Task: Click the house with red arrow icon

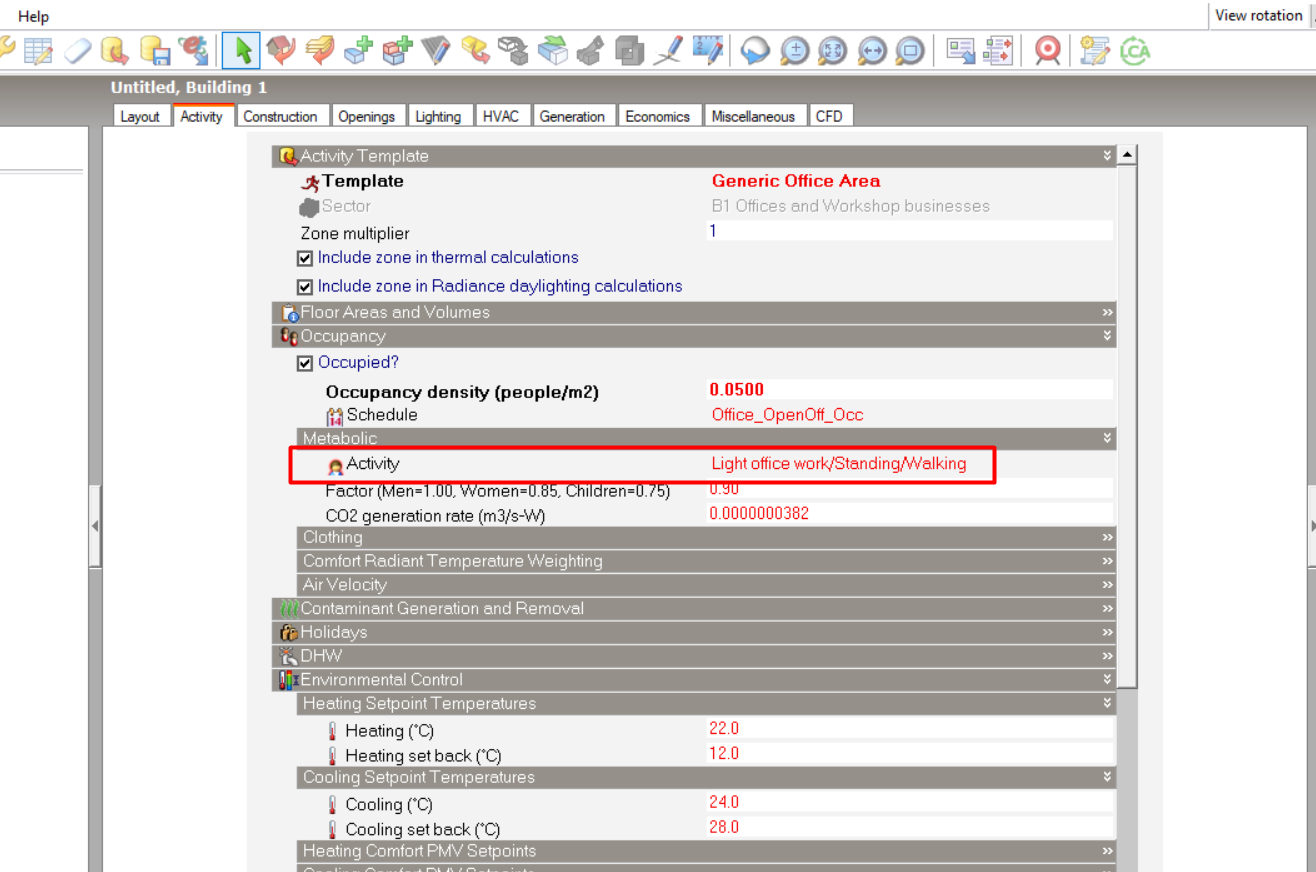Action: pos(281,50)
